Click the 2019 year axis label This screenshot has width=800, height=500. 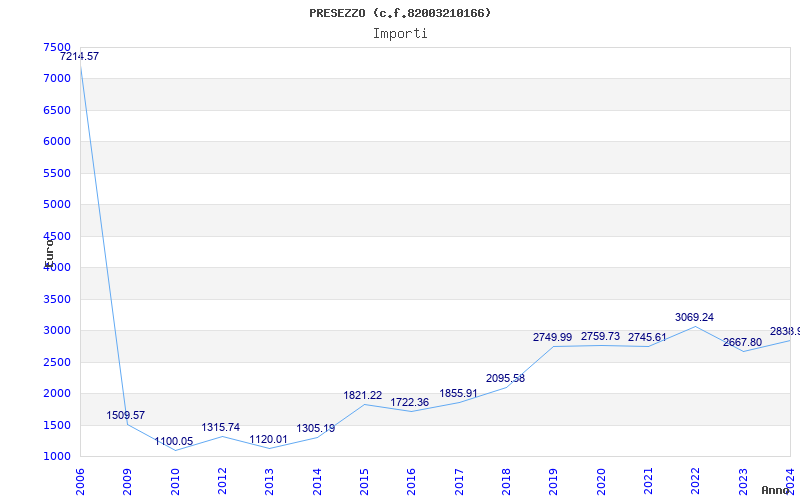click(x=554, y=482)
